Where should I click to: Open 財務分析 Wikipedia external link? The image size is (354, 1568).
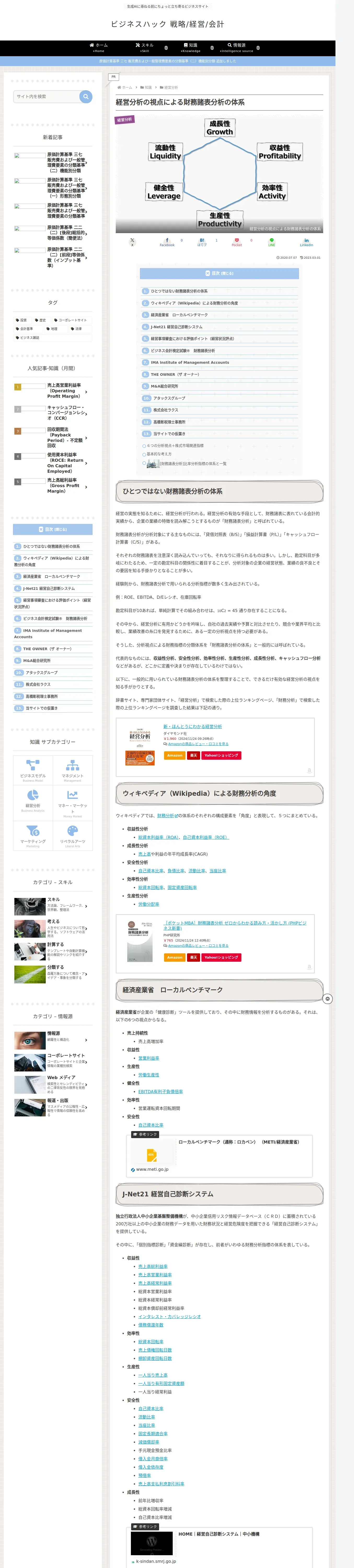pyautogui.click(x=167, y=816)
